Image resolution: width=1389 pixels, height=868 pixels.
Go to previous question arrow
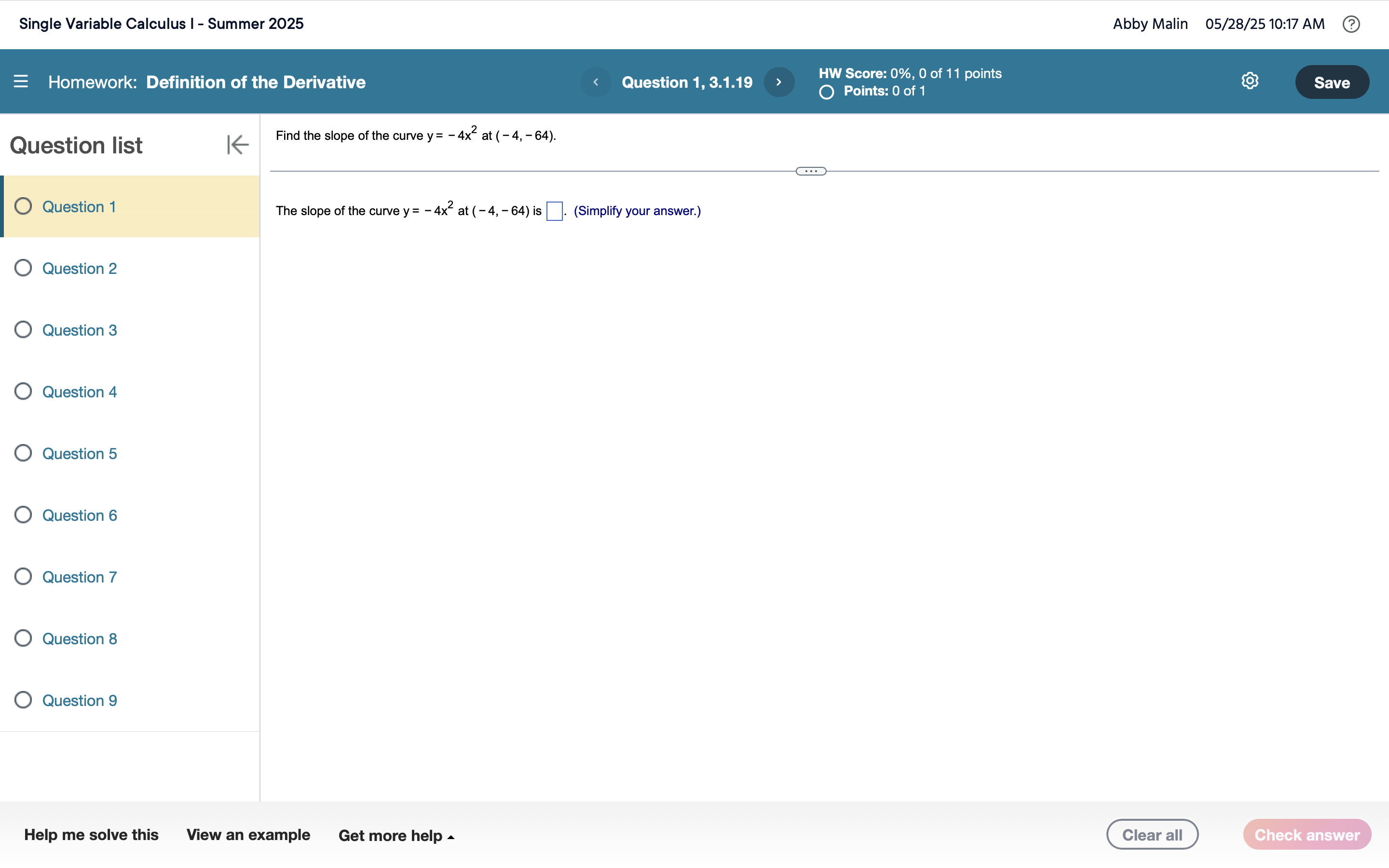595,82
